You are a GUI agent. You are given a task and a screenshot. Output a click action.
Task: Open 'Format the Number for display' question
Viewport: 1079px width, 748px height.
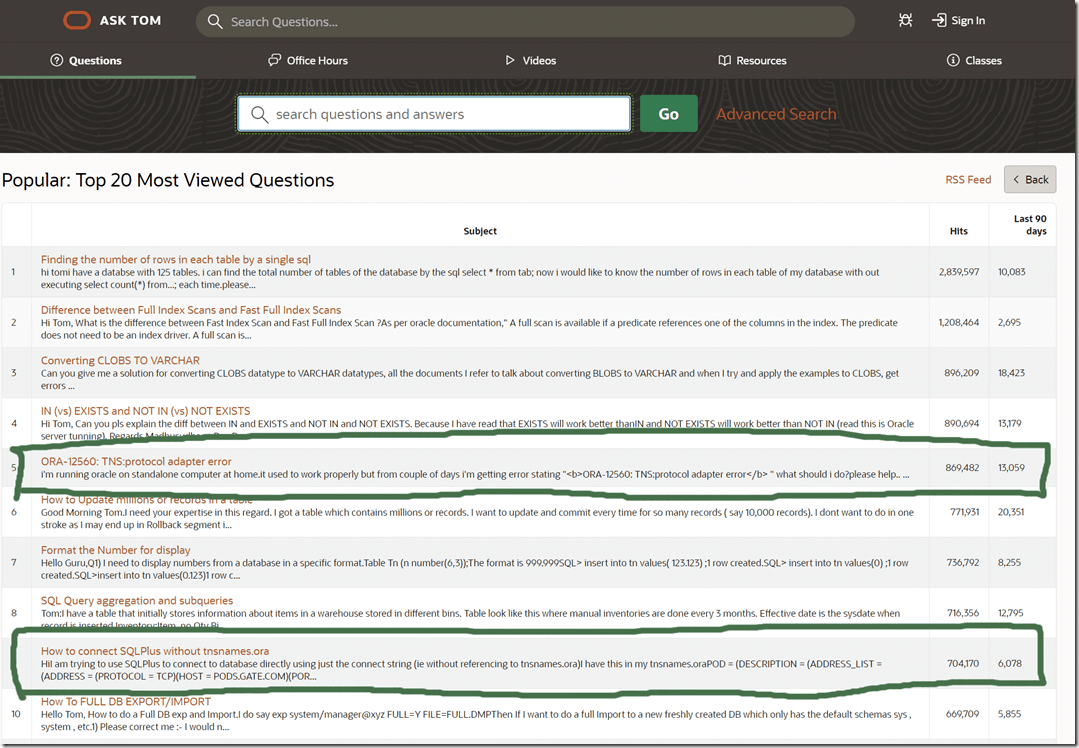115,550
